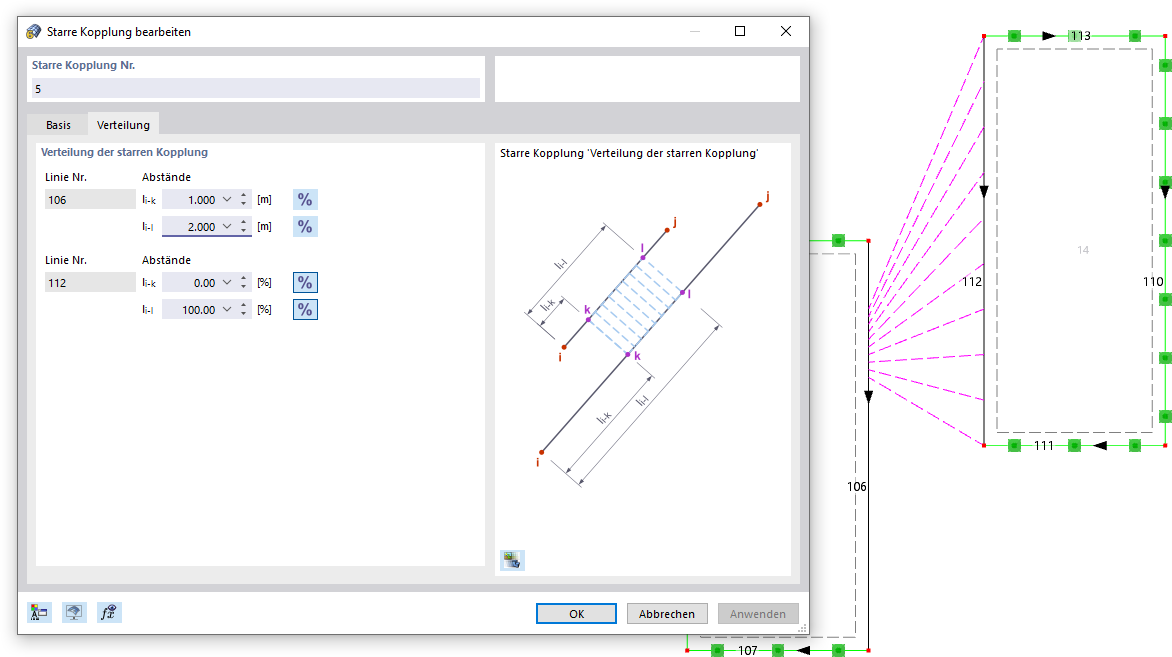Open the units and decimals icon at bottom-left
This screenshot has height=657, width=1172.
click(39, 613)
